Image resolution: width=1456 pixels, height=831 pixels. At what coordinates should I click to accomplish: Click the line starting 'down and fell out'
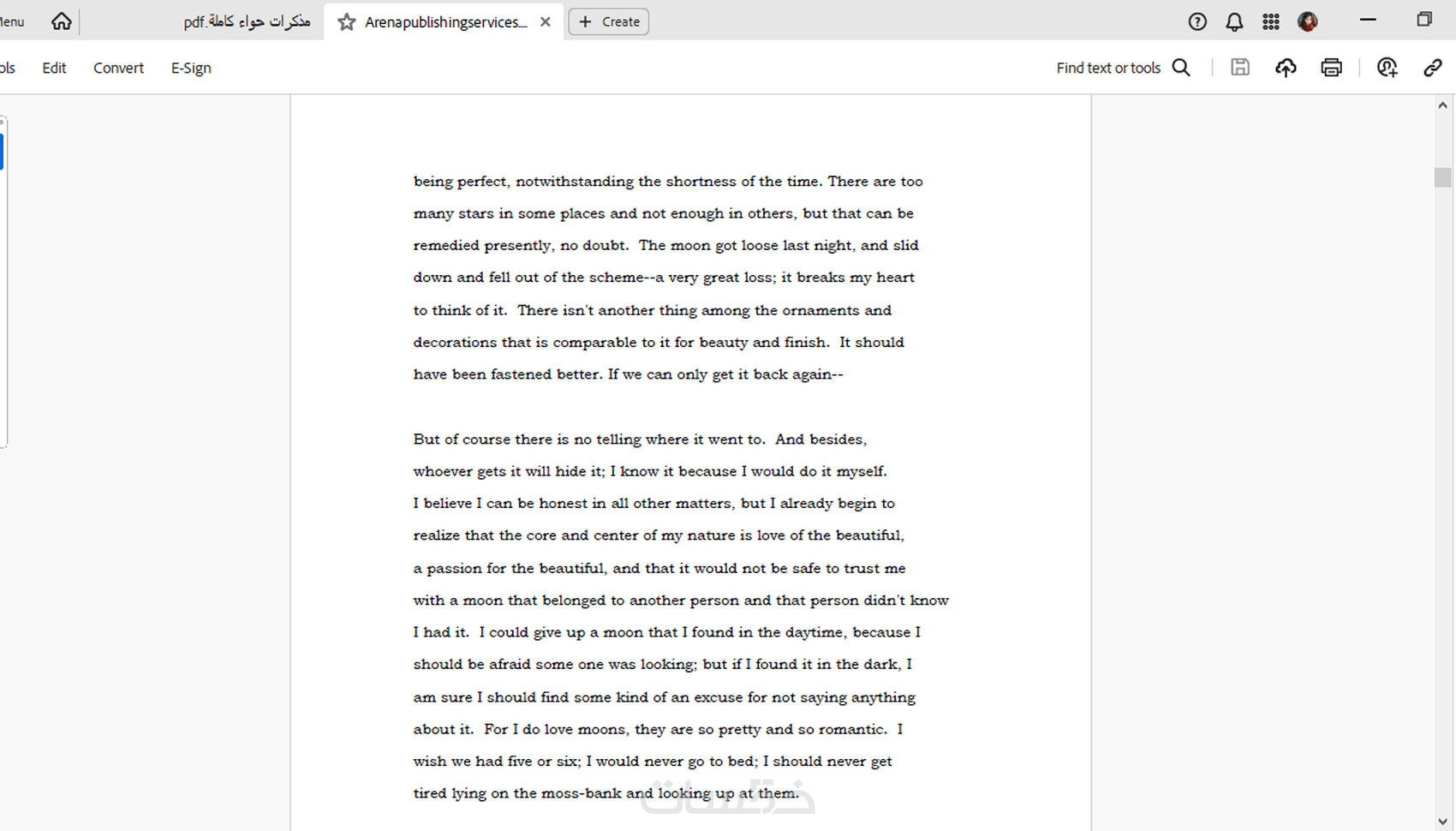[664, 278]
